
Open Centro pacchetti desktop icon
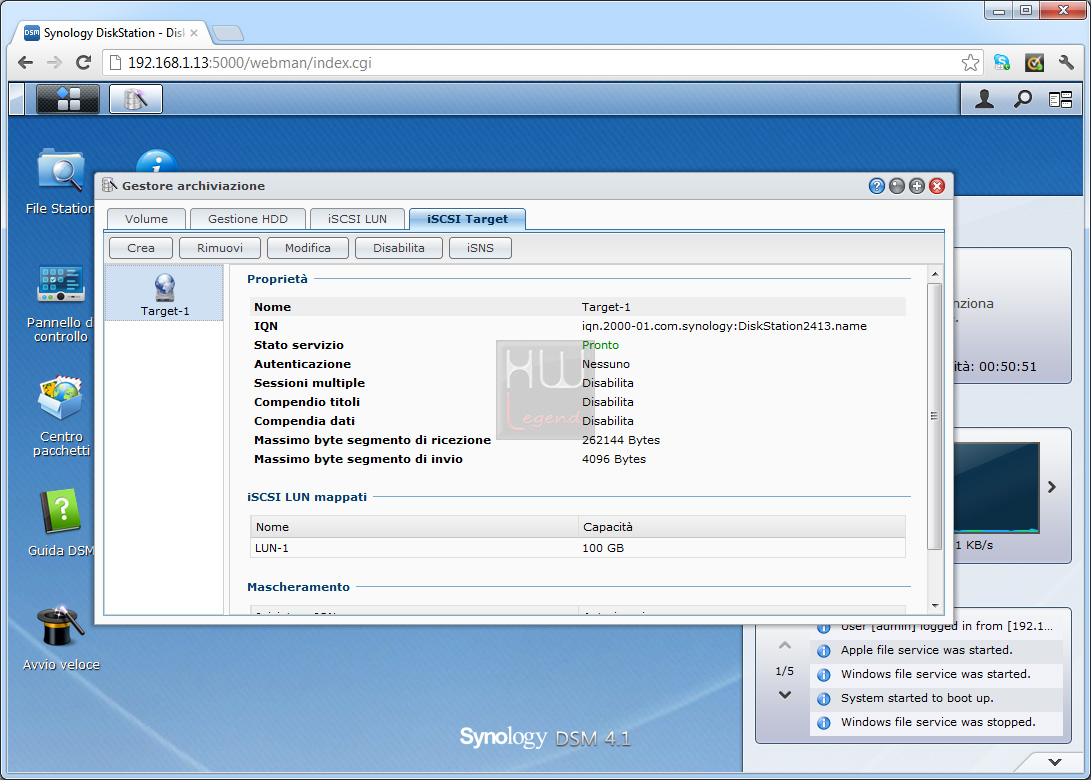[x=61, y=416]
